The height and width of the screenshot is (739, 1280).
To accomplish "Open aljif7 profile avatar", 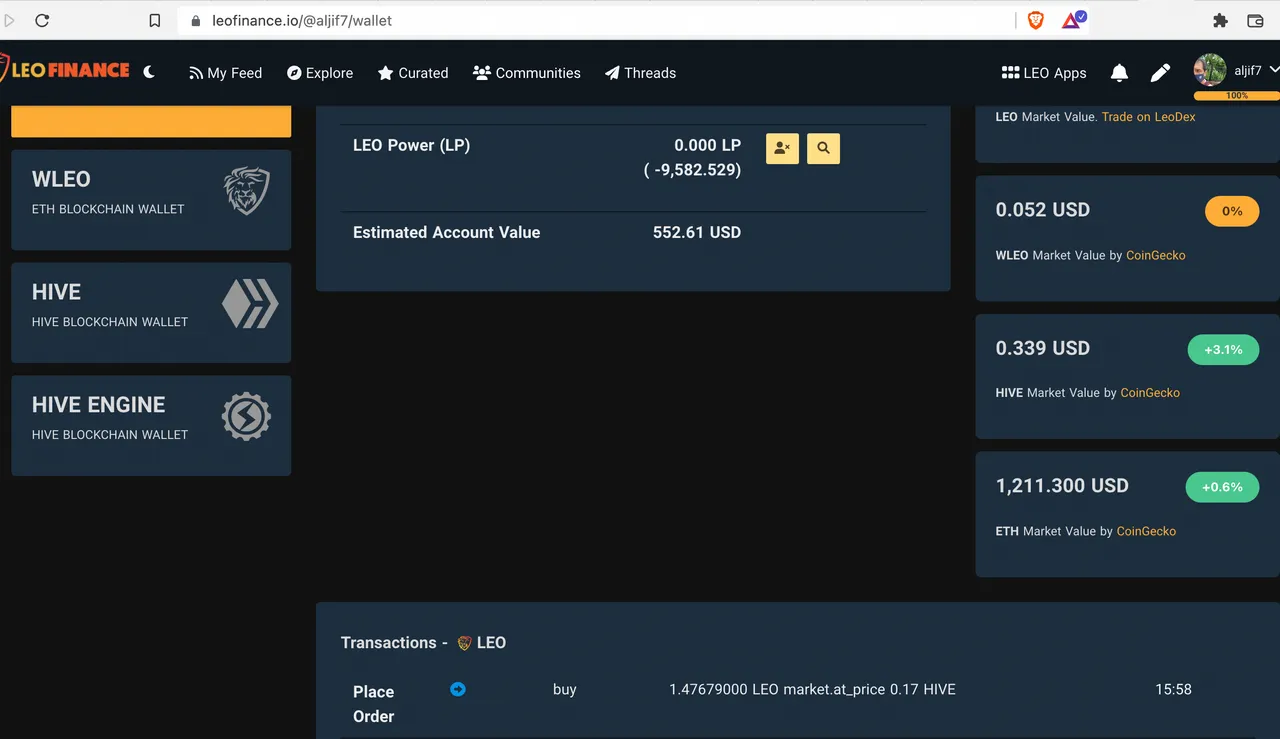I will point(1210,70).
